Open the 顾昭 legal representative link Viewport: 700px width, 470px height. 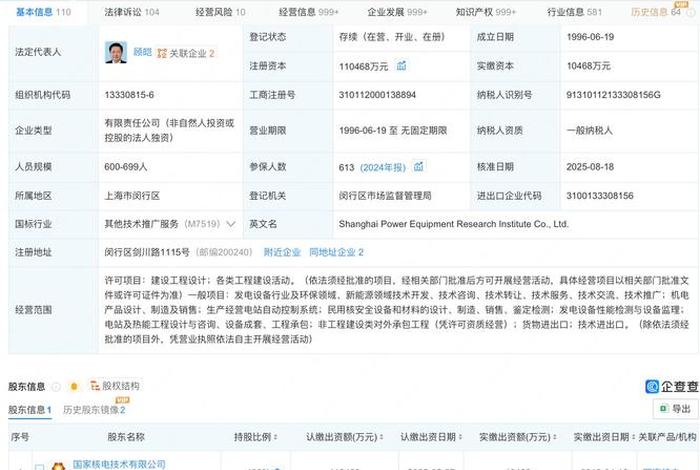click(x=142, y=52)
